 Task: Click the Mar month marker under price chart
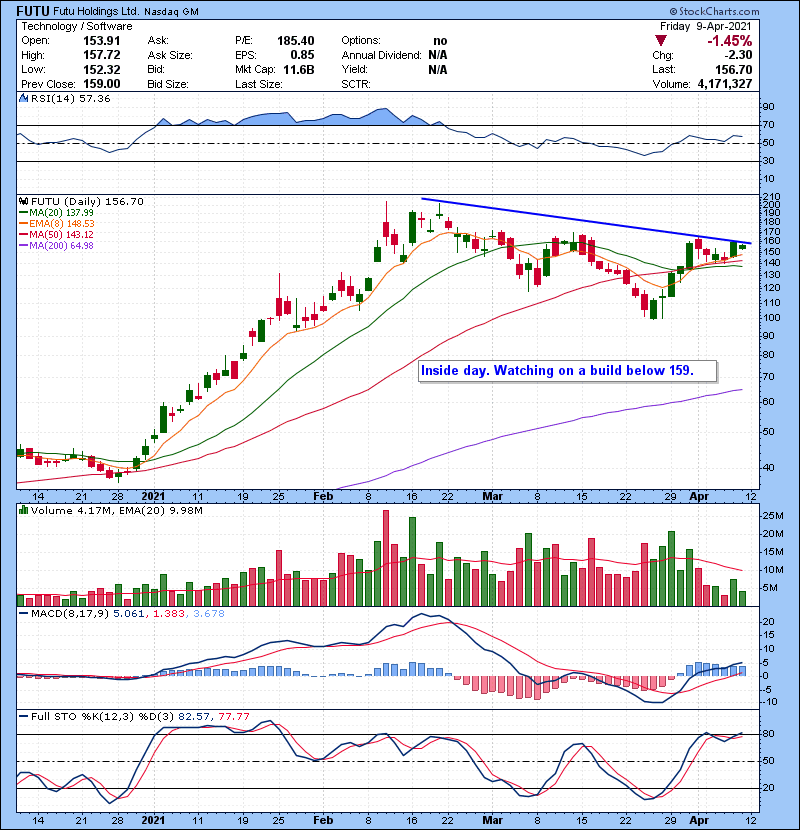coord(492,497)
